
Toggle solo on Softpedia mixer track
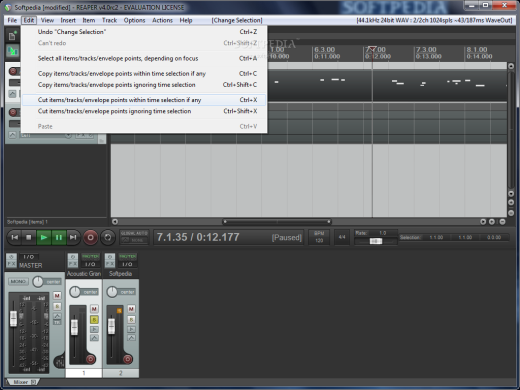(131, 320)
